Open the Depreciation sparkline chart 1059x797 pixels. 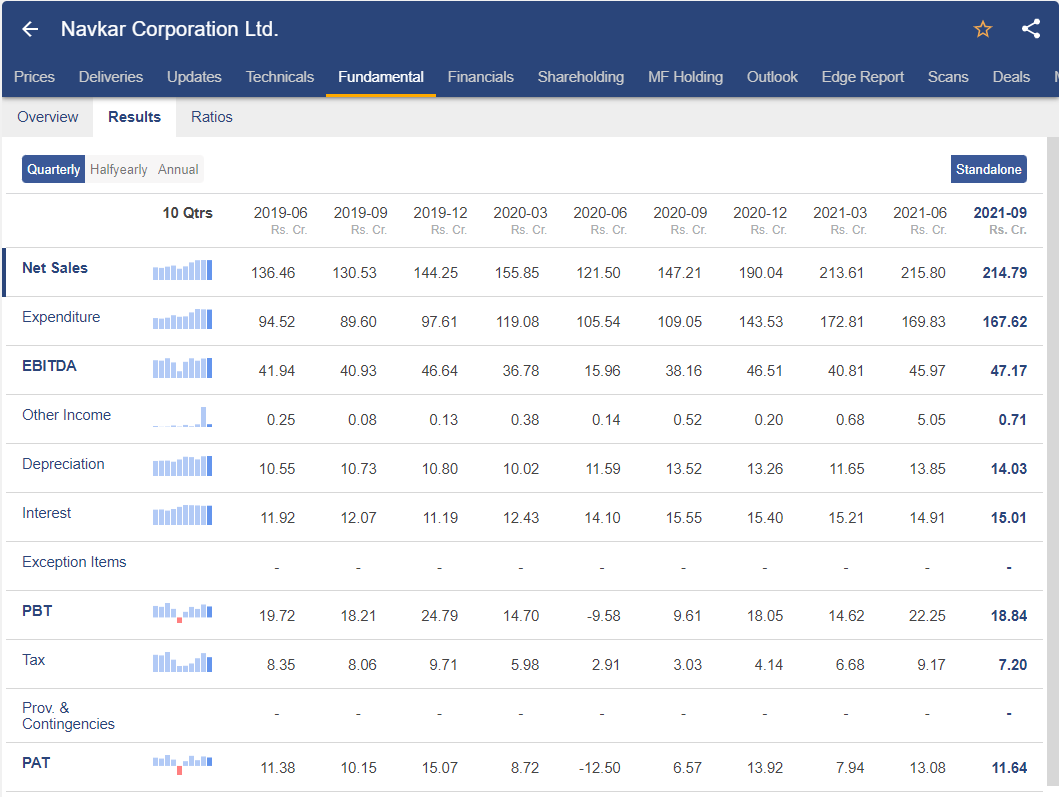click(x=182, y=466)
